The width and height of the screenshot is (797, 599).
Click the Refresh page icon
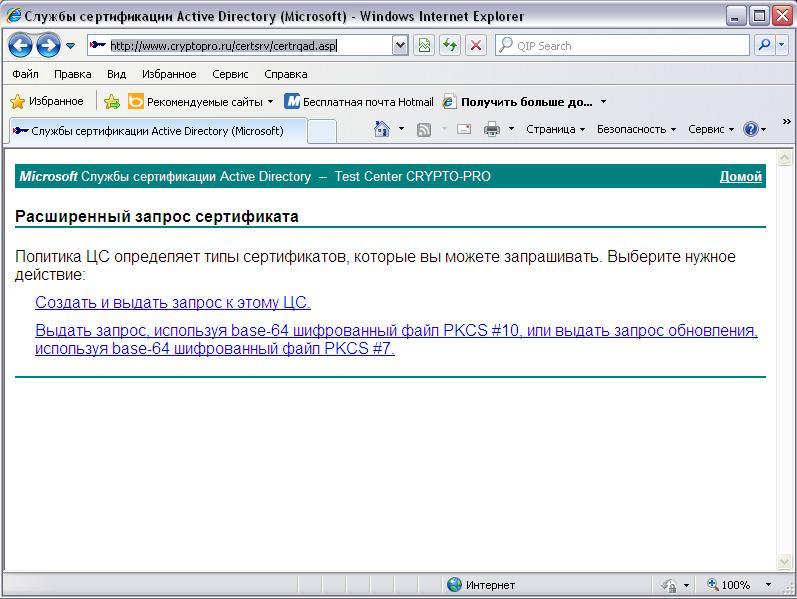pos(450,45)
